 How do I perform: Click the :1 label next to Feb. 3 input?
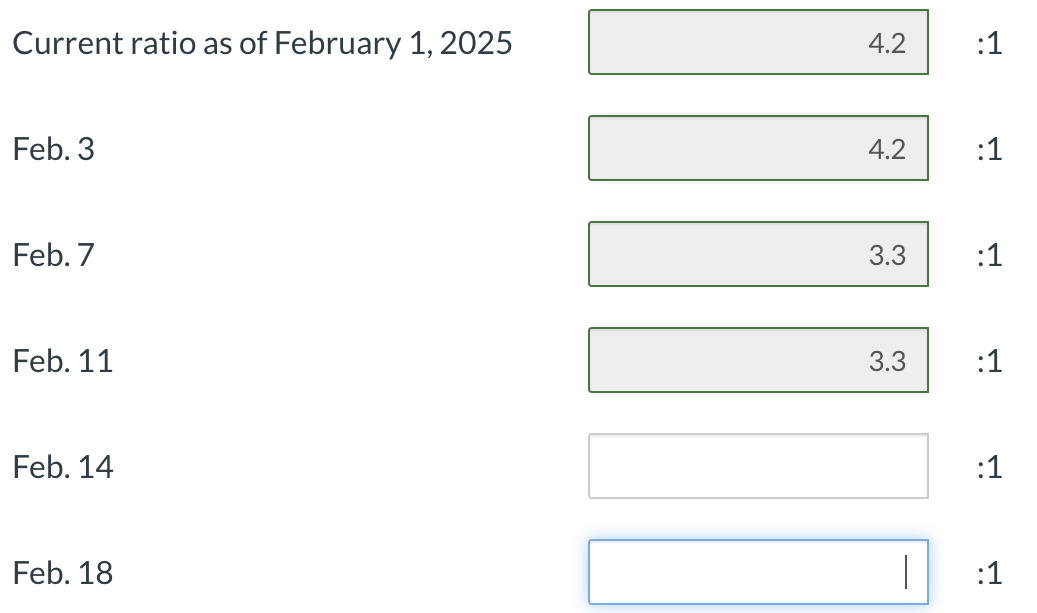coord(989,148)
